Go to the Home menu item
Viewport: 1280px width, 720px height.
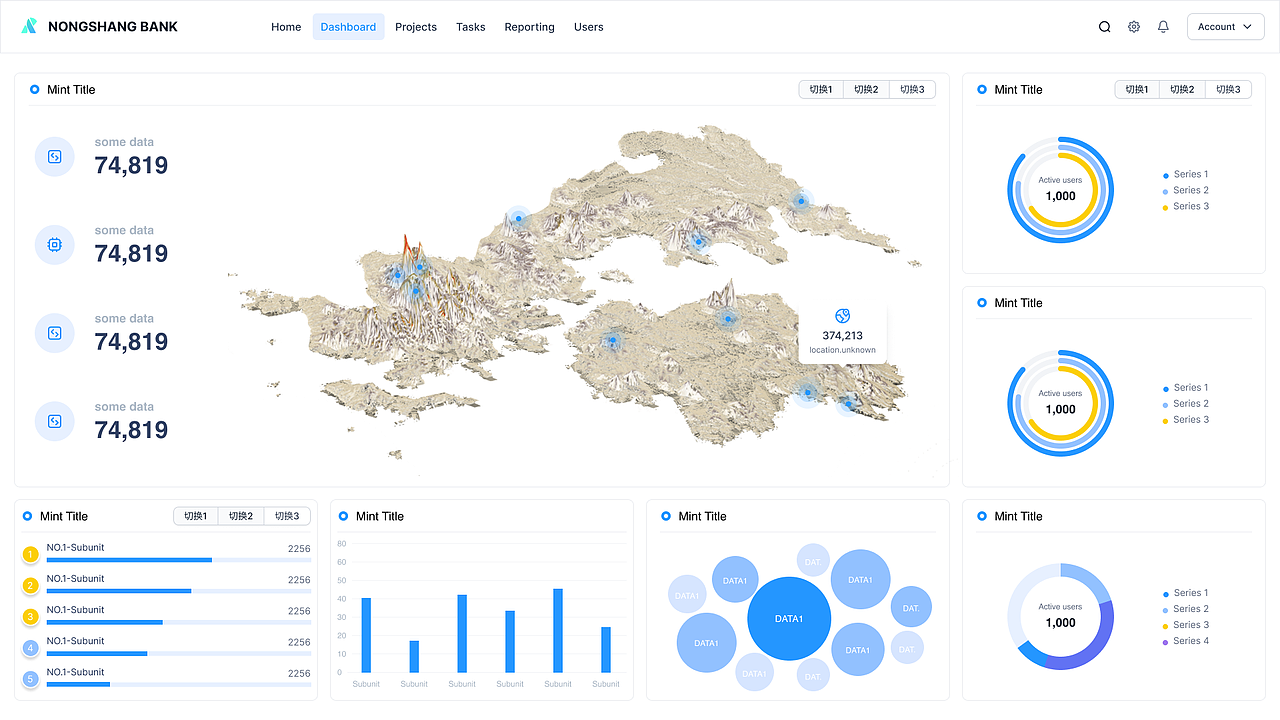pos(286,27)
